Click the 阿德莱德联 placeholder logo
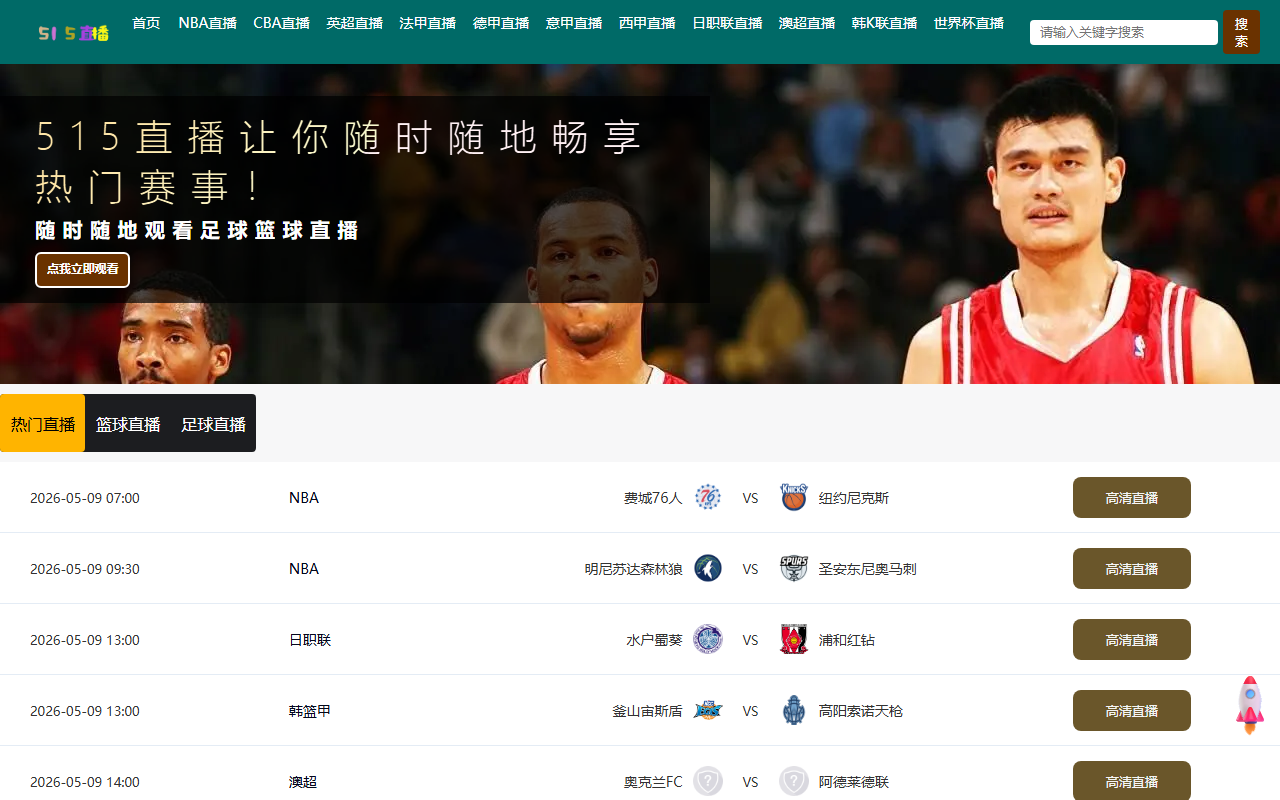 794,781
